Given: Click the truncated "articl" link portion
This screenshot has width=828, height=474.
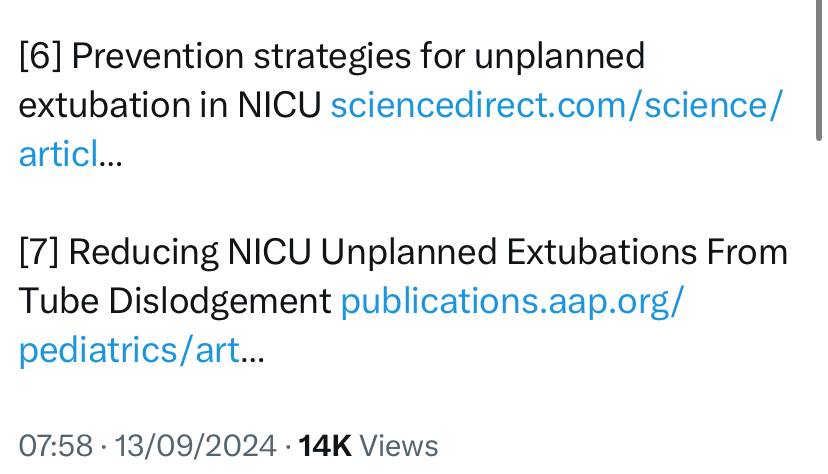Looking at the screenshot, I should tap(58, 154).
